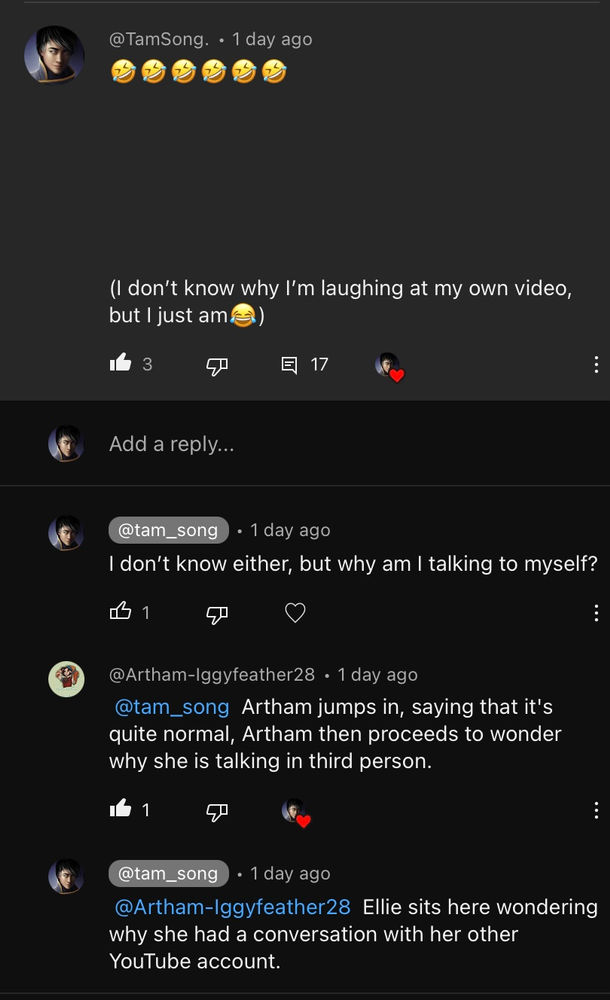This screenshot has width=610, height=1000.
Task: Click the creator heart badge on top comment
Action: (389, 367)
